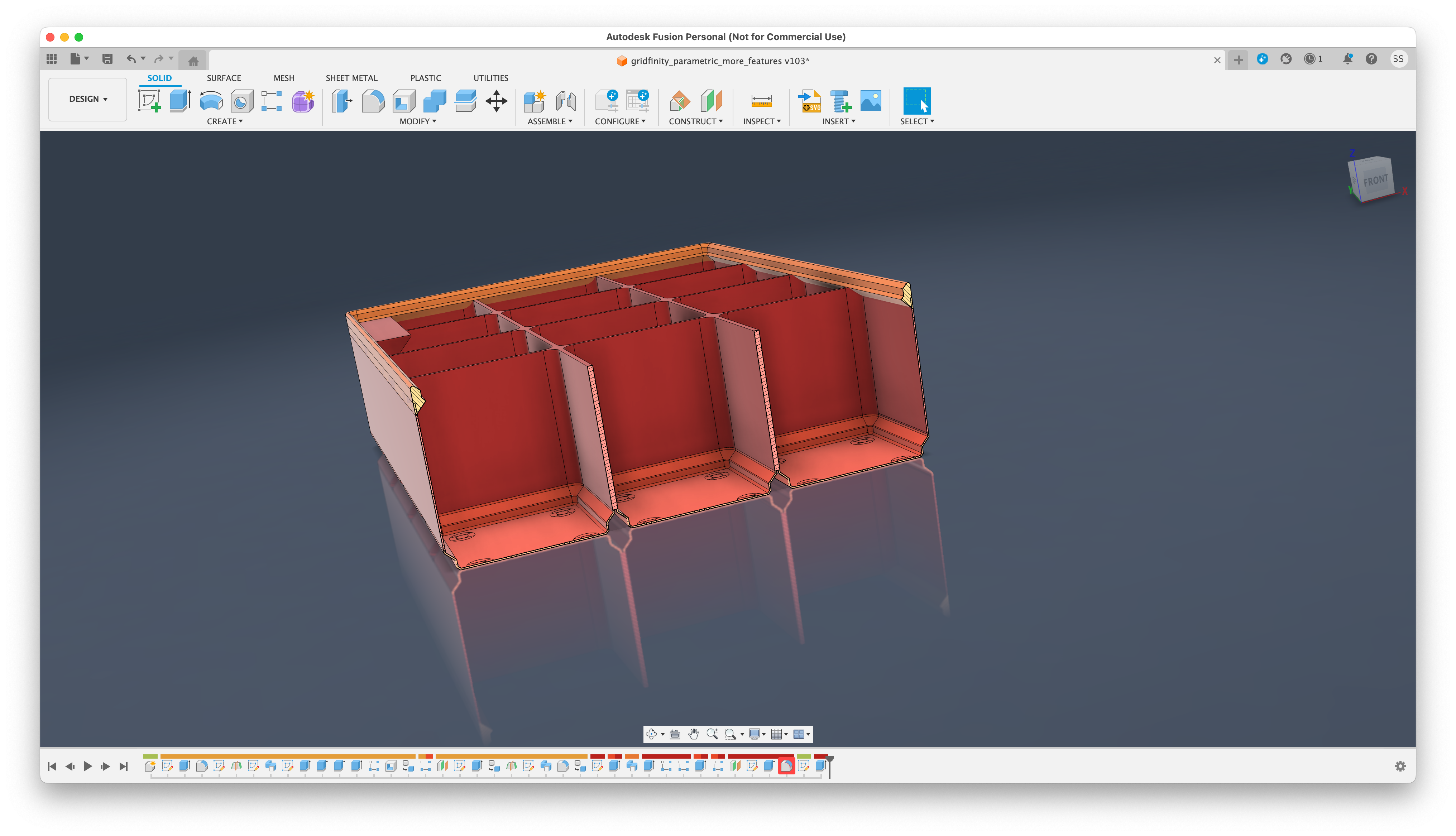
Task: Open timeline settings gear
Action: pyautogui.click(x=1400, y=766)
